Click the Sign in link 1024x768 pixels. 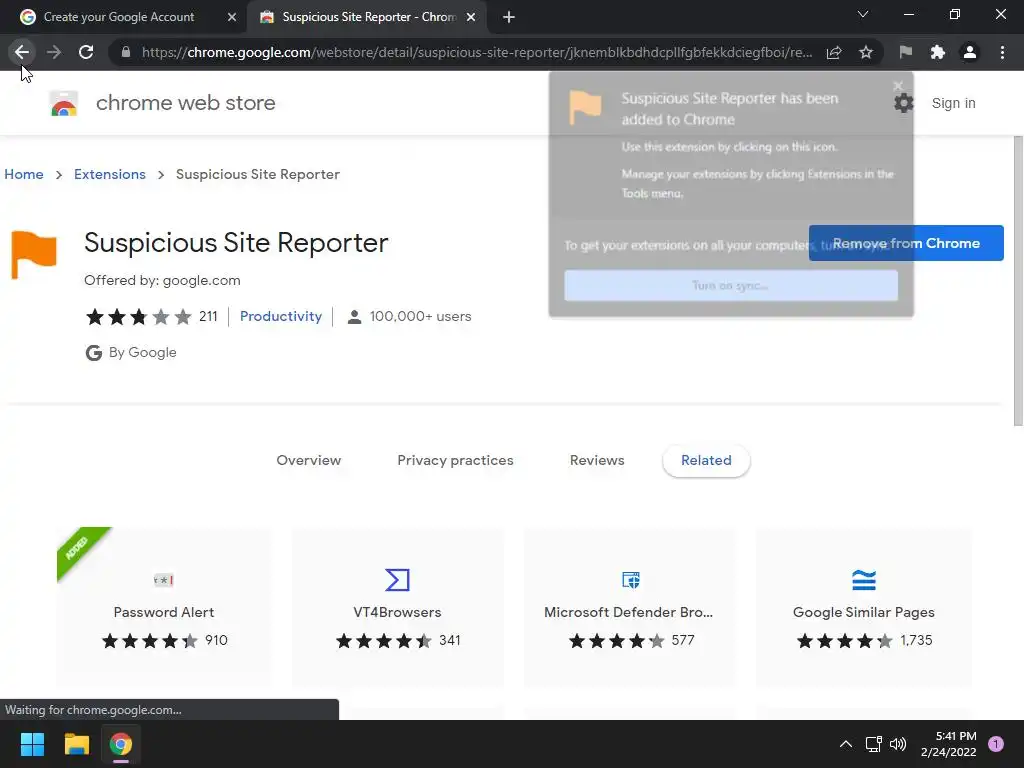(x=953, y=103)
